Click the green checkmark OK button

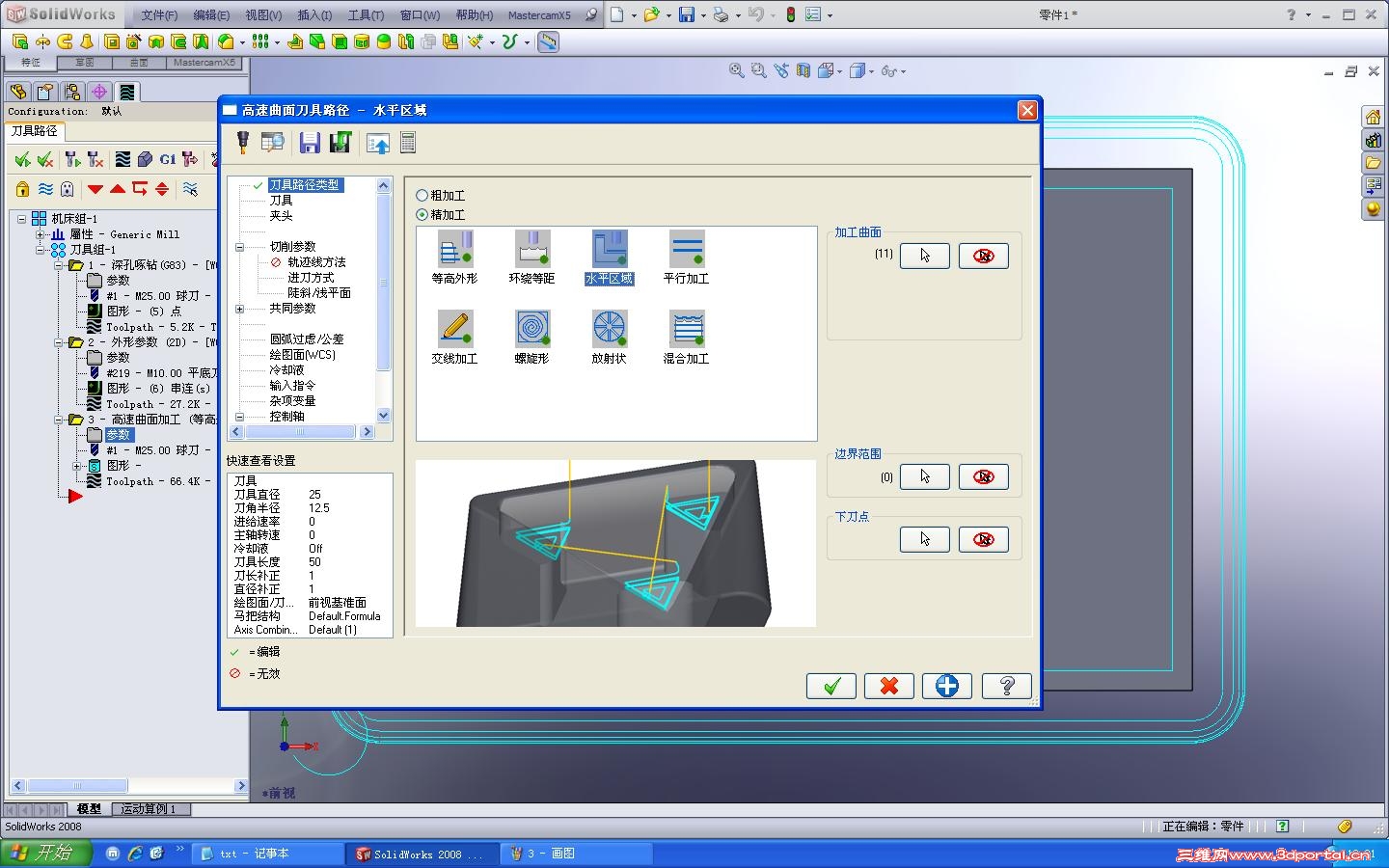831,686
